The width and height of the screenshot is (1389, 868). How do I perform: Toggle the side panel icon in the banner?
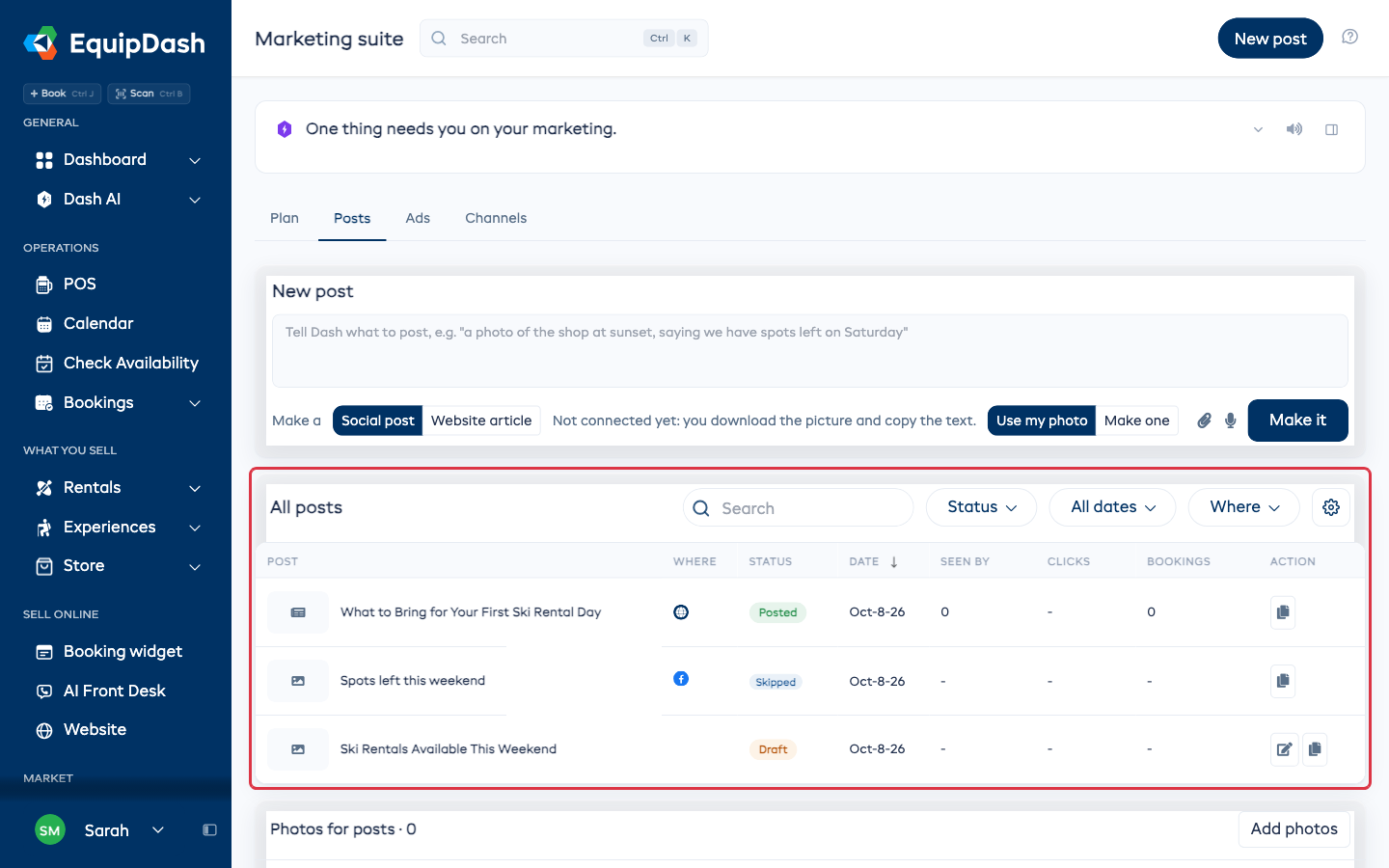coord(1331,129)
